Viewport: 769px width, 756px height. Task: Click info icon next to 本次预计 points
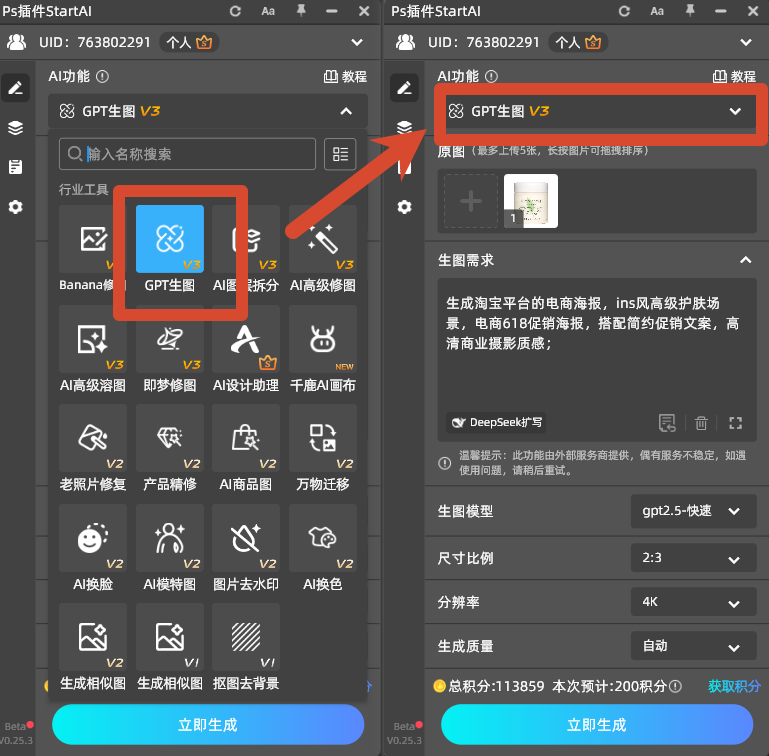point(675,686)
